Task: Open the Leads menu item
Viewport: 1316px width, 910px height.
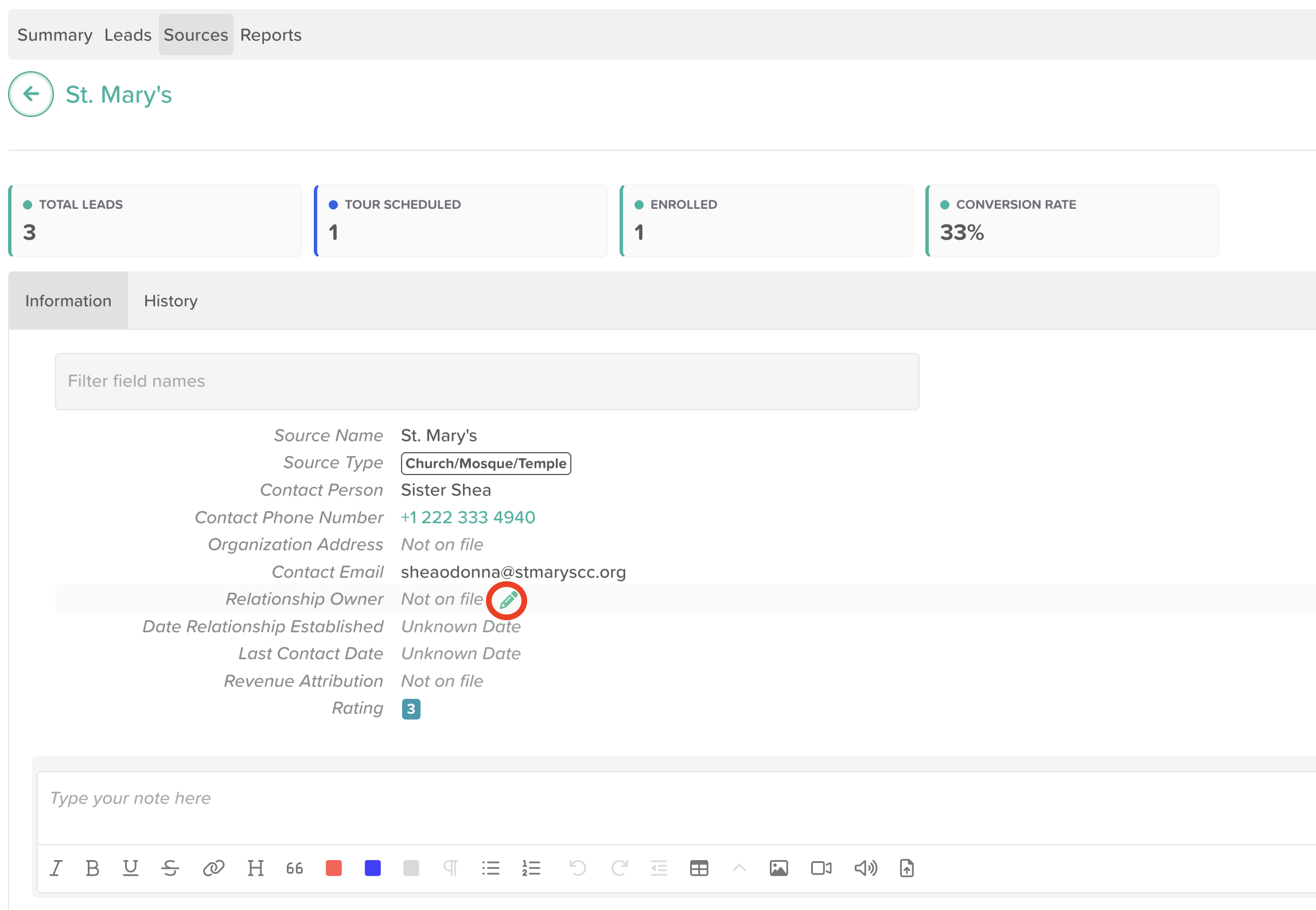Action: [x=128, y=35]
